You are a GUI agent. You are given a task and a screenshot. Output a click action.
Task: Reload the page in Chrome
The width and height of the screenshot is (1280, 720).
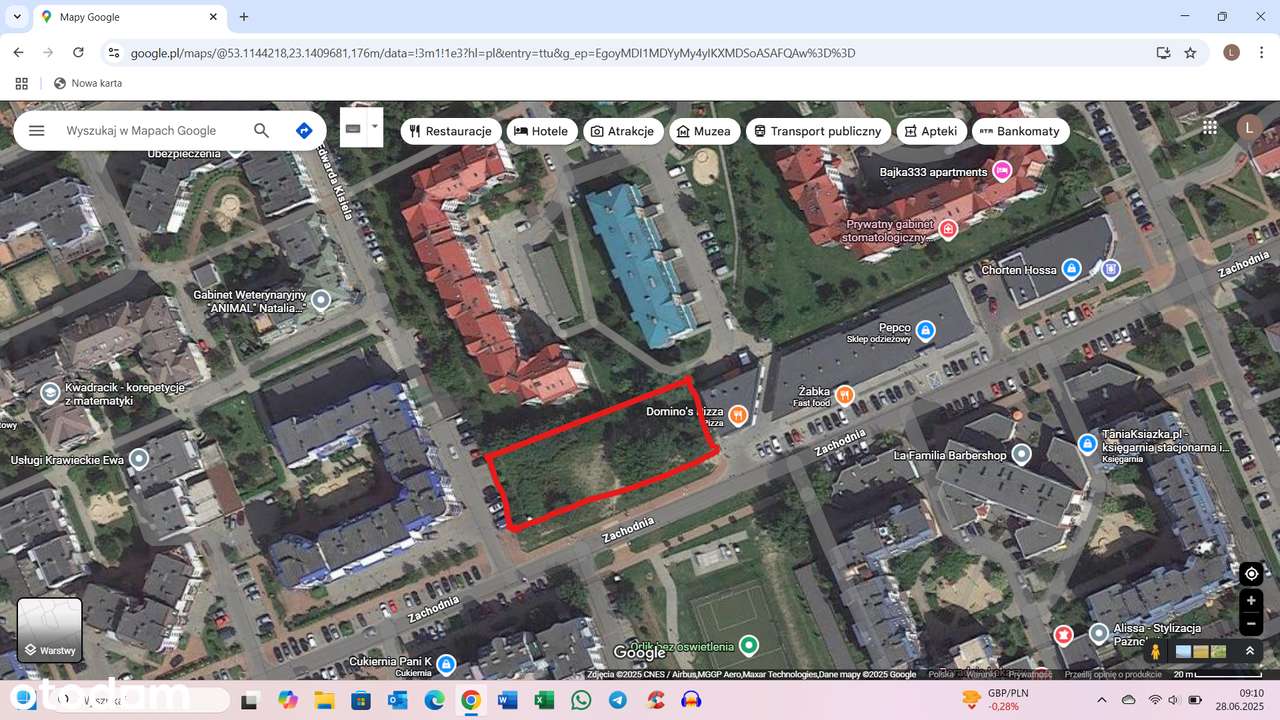click(78, 53)
